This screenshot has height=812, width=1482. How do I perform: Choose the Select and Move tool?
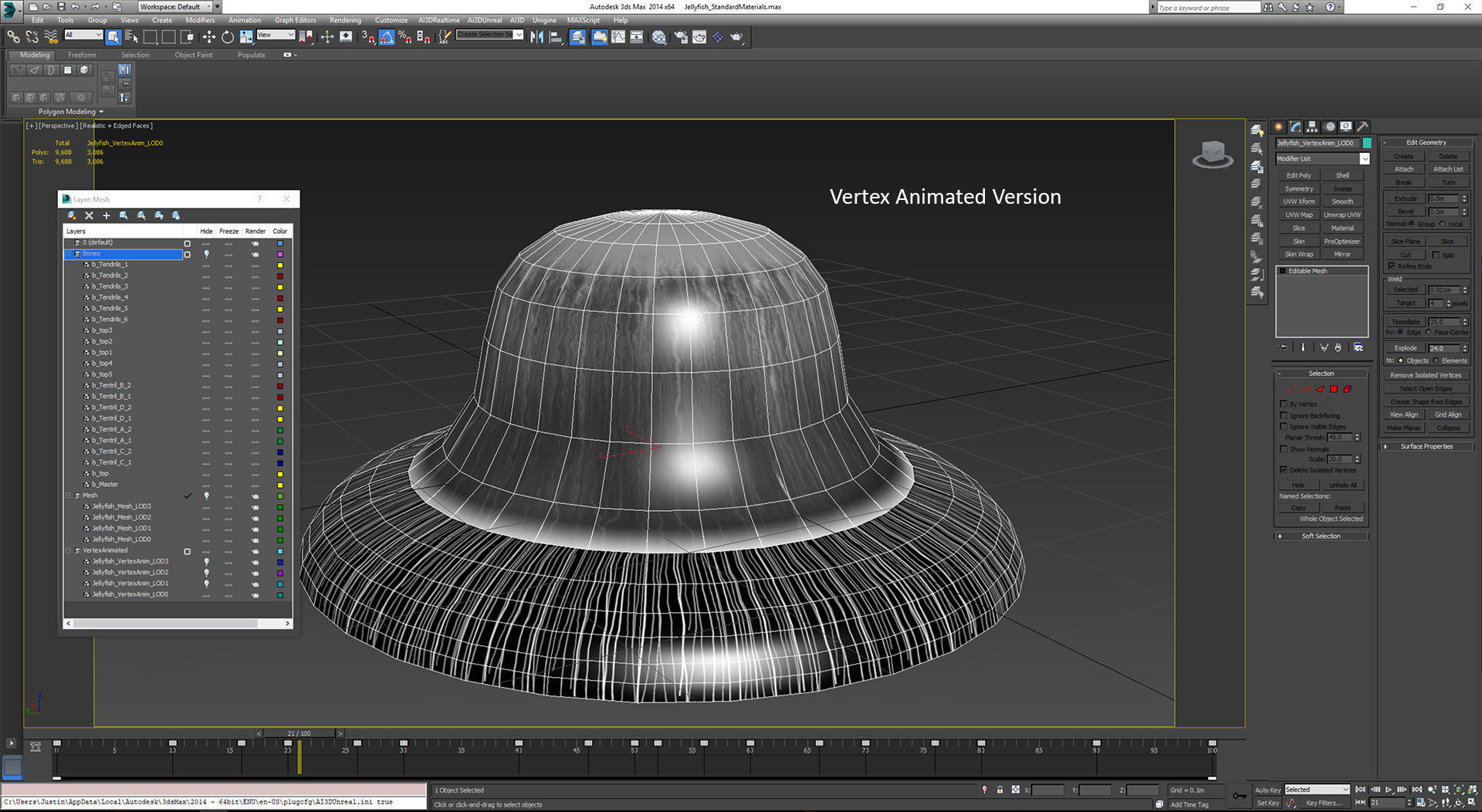(208, 36)
